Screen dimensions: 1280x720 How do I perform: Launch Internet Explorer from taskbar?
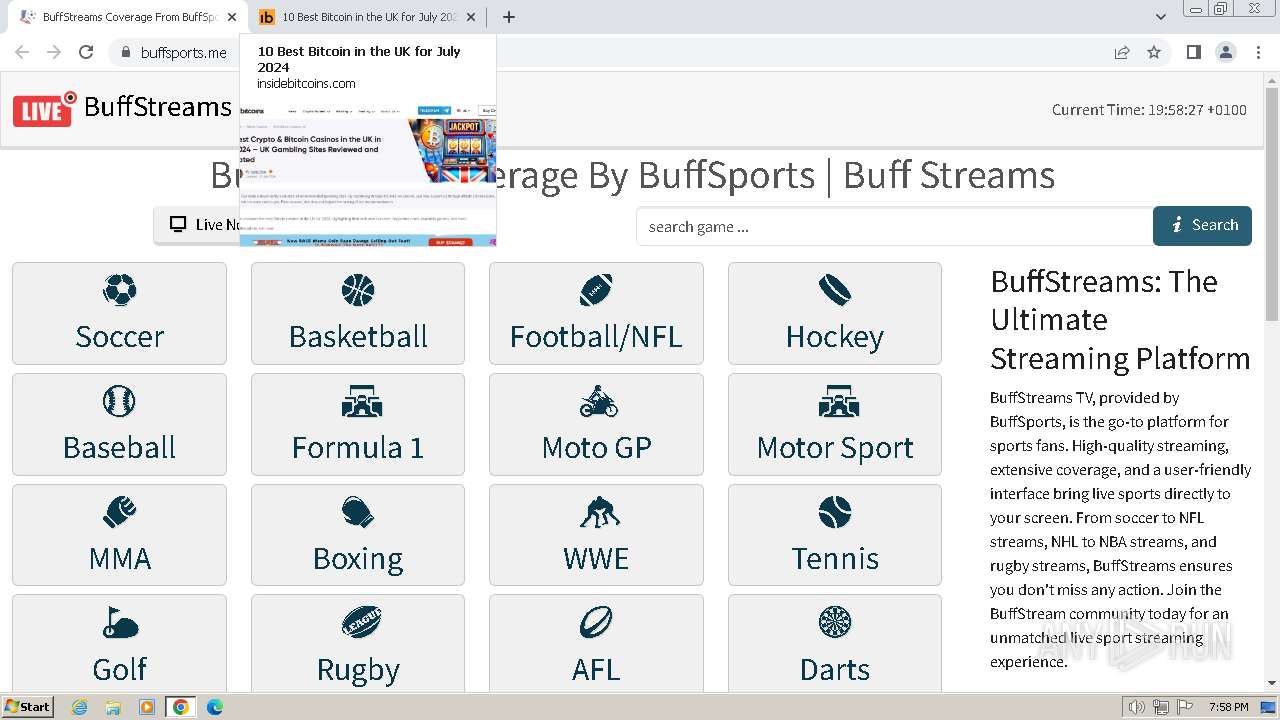coord(79,707)
